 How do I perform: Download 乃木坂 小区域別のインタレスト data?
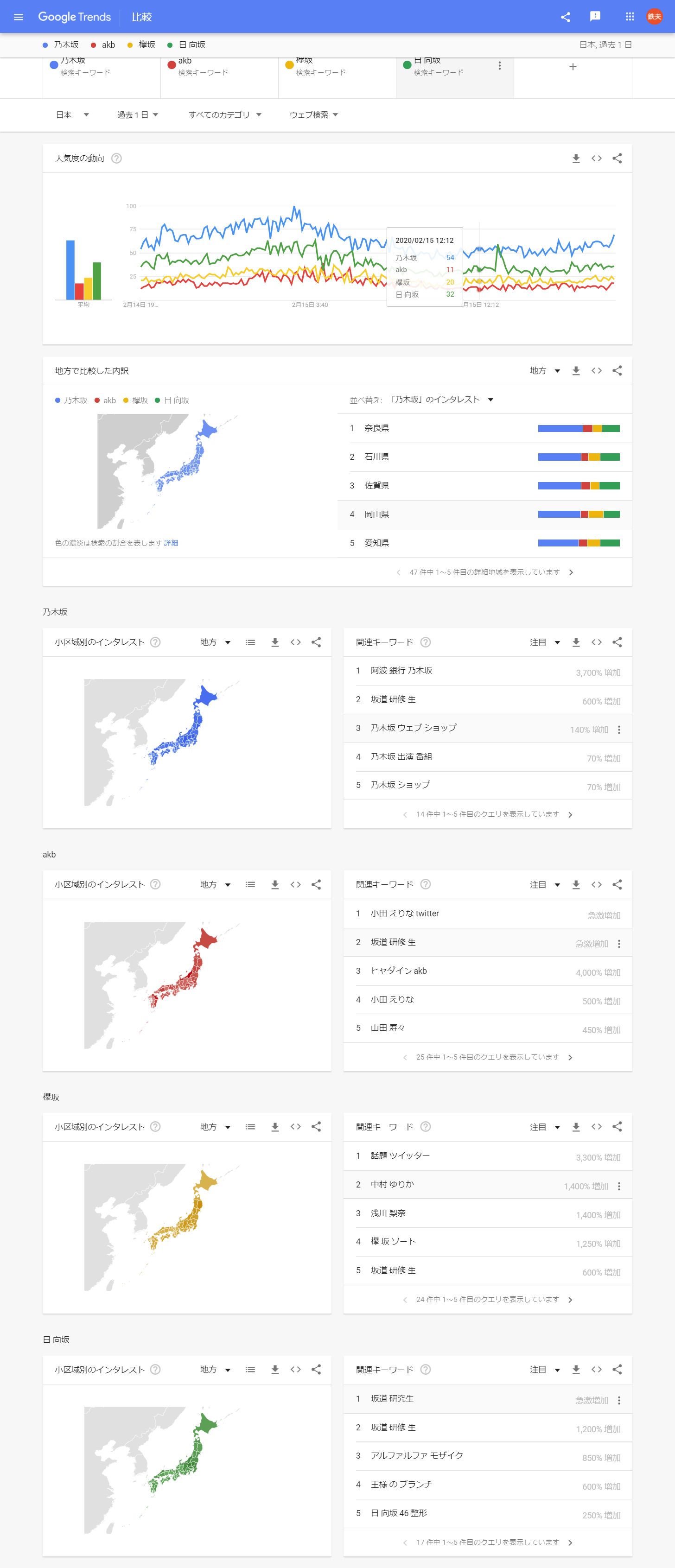pyautogui.click(x=275, y=642)
